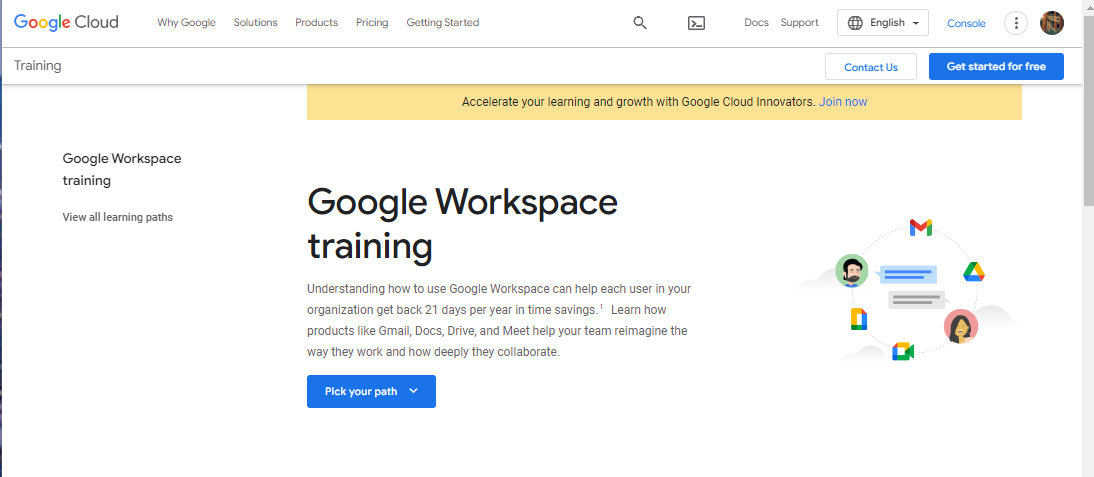The width and height of the screenshot is (1094, 477).
Task: Click the woman avatar in illustration
Action: 961,326
